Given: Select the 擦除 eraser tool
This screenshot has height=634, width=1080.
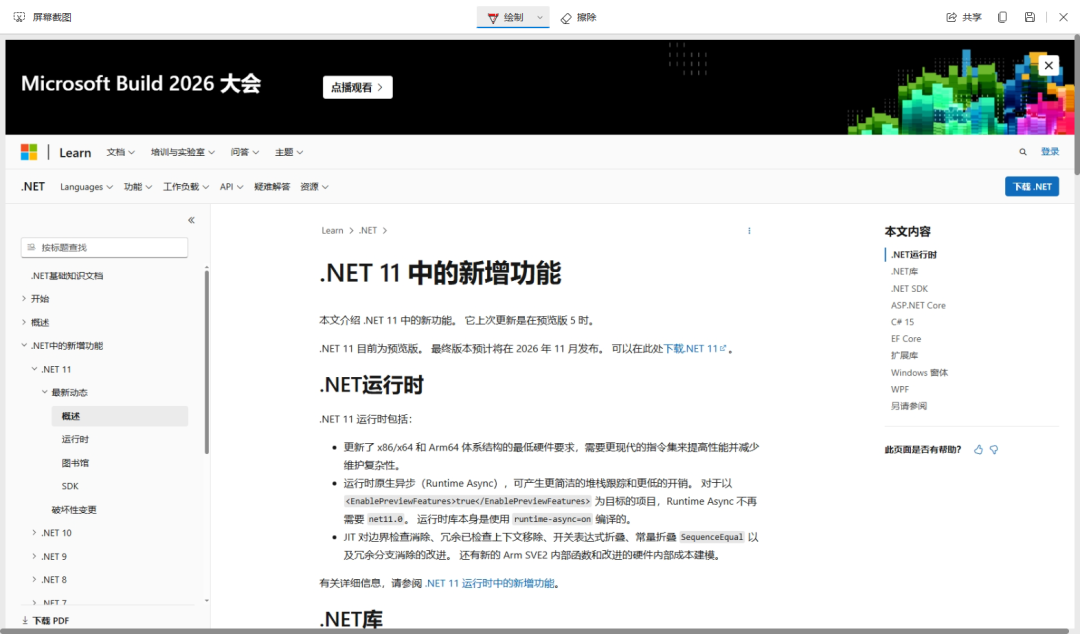Looking at the screenshot, I should pos(579,17).
